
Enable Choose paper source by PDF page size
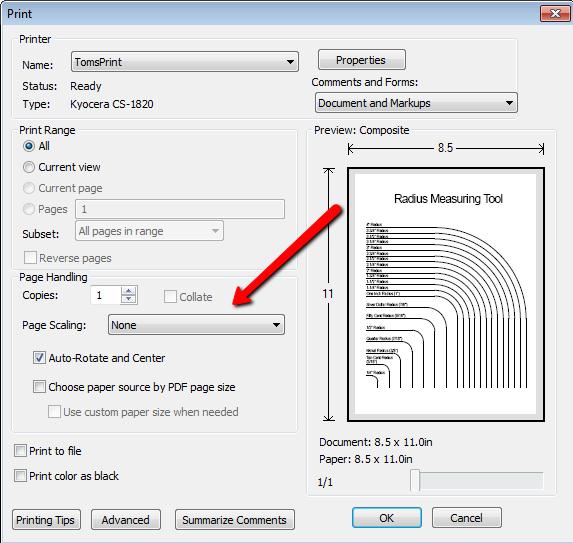[39, 387]
